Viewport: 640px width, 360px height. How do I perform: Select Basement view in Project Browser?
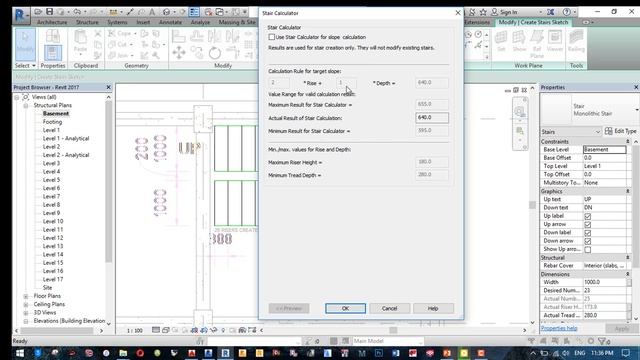(x=56, y=113)
